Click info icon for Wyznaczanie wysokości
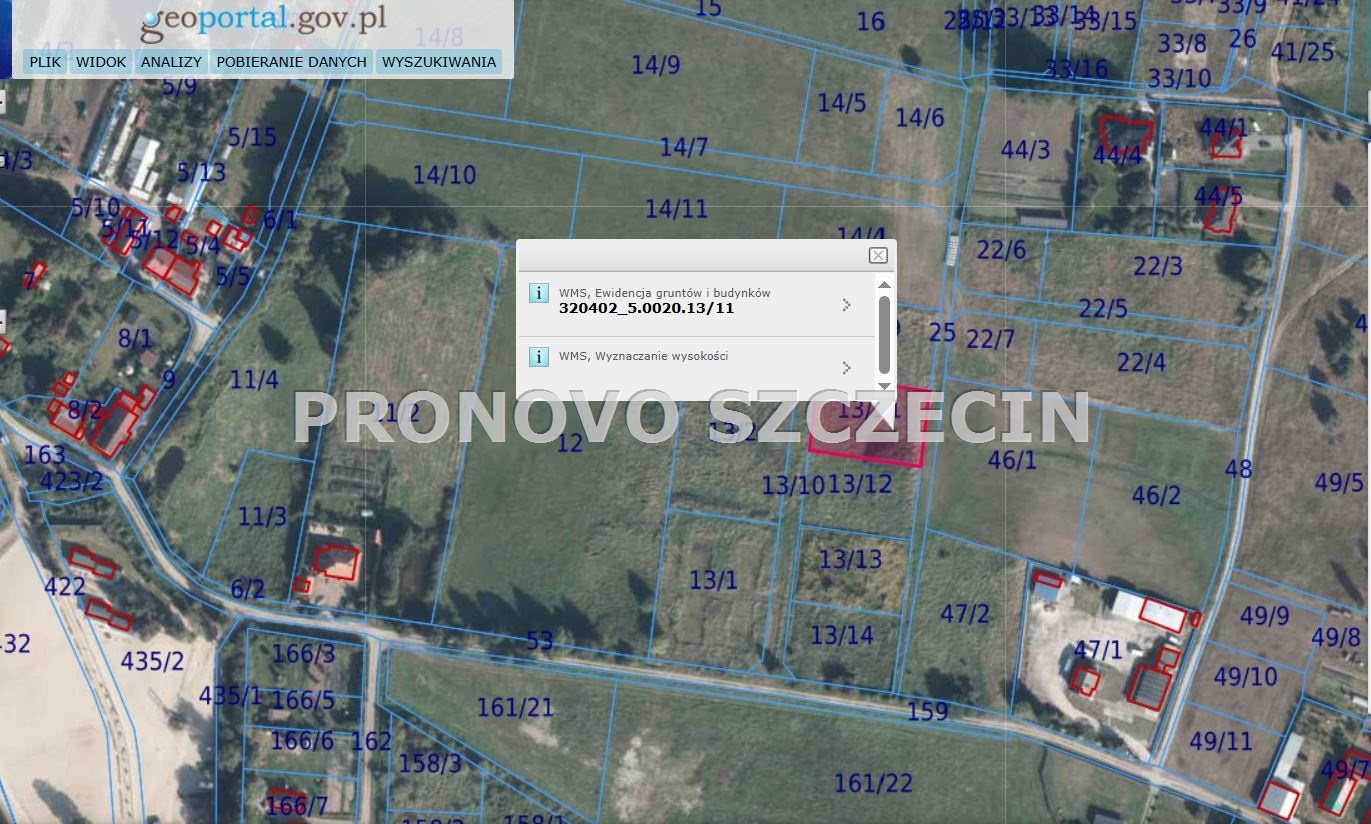This screenshot has height=824, width=1371. click(539, 357)
